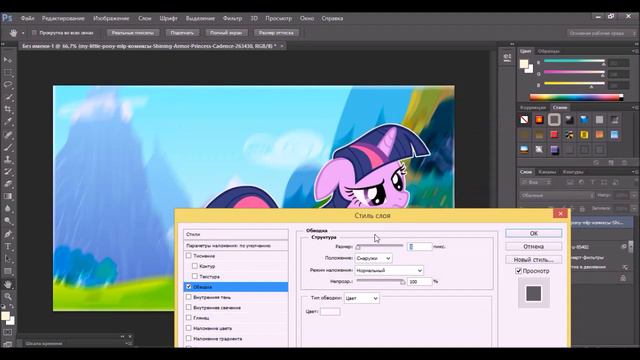Click the stroke Размер slider
This screenshot has height=360, width=640.
pyautogui.click(x=380, y=246)
